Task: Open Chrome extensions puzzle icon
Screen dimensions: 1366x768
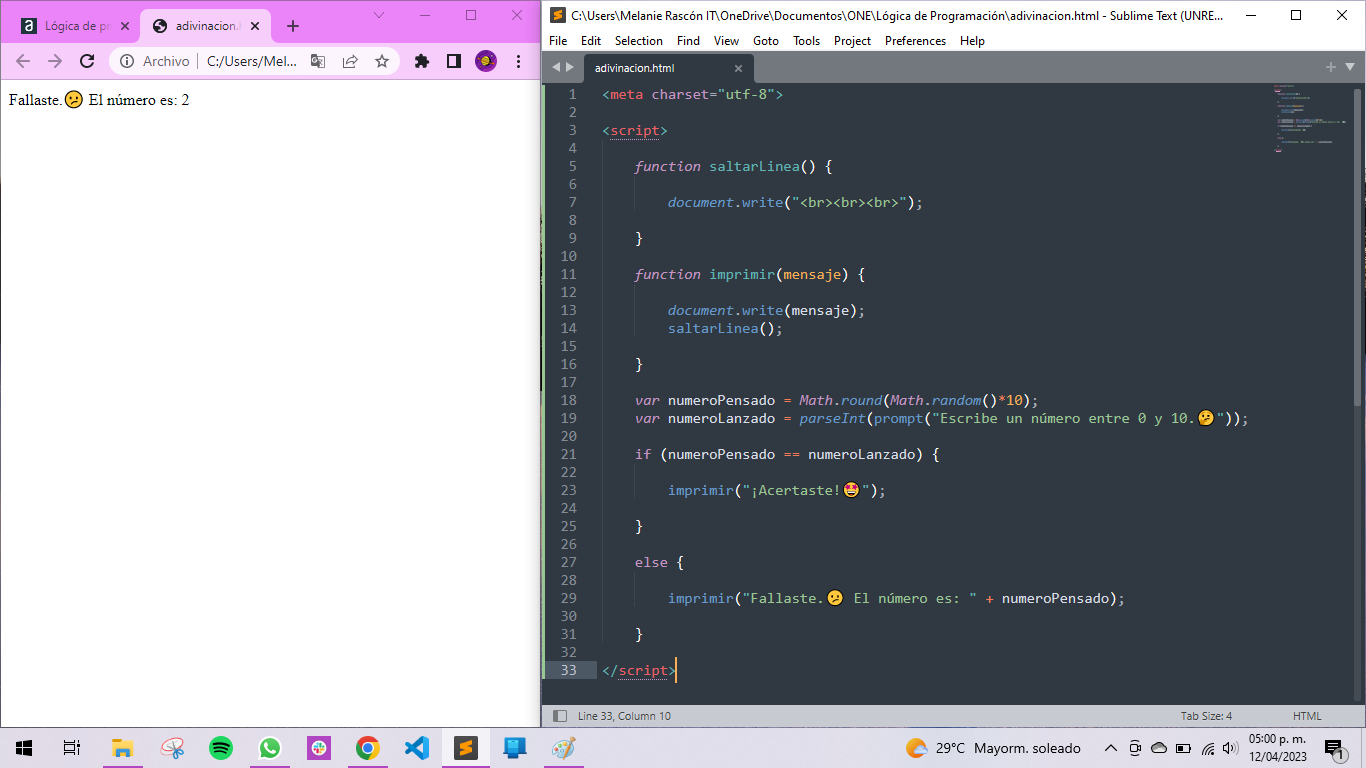Action: tap(422, 61)
